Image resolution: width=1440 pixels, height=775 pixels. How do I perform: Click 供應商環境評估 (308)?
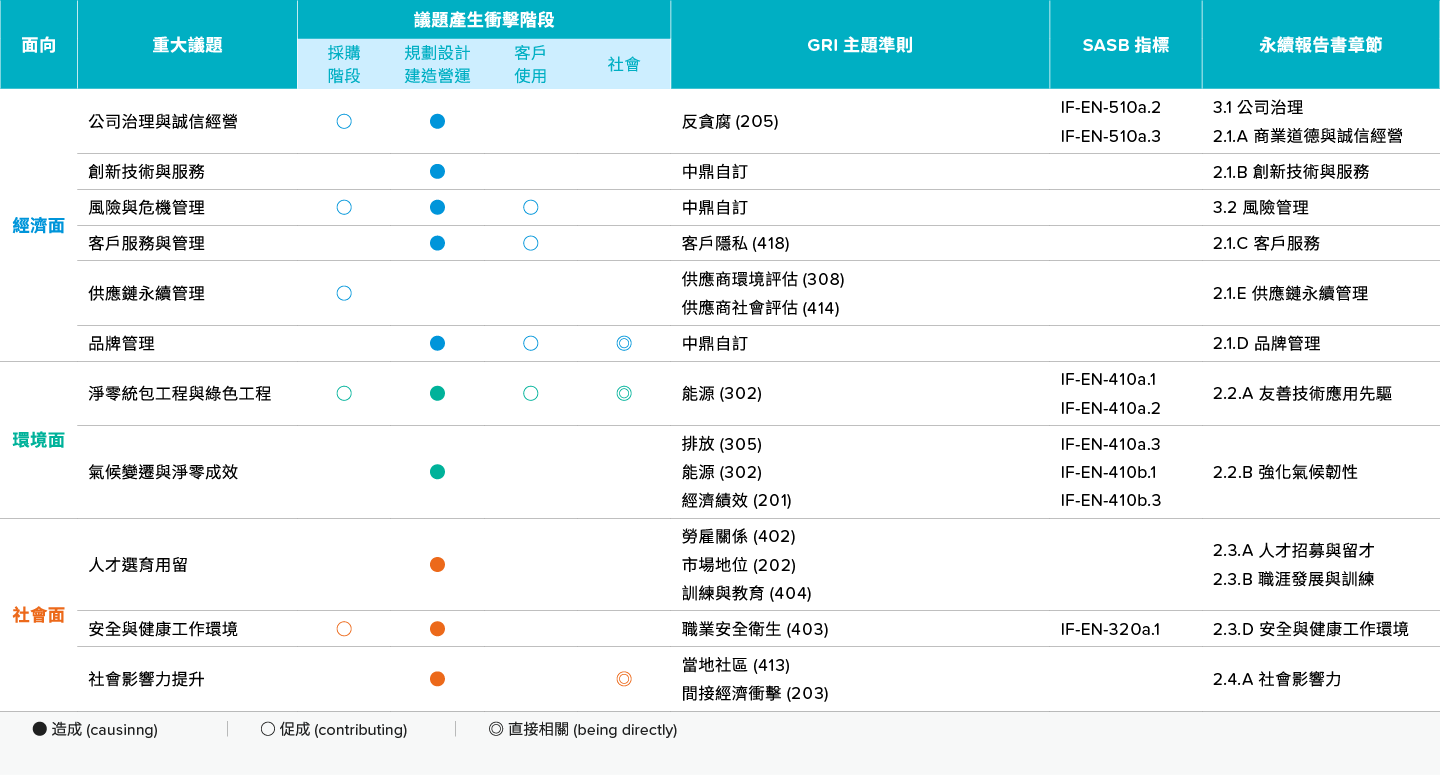pos(763,279)
